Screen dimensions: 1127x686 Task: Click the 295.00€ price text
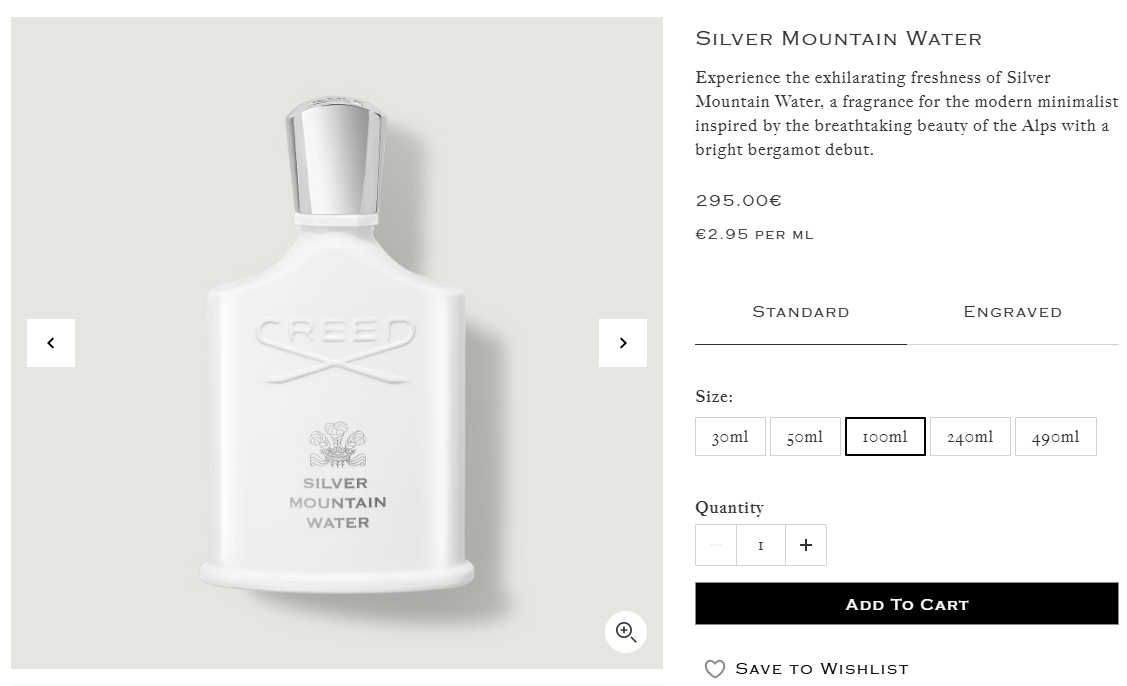tap(738, 201)
